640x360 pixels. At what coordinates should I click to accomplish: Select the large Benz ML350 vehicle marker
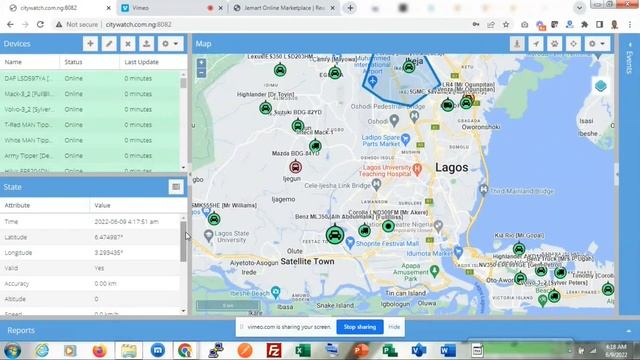point(335,235)
